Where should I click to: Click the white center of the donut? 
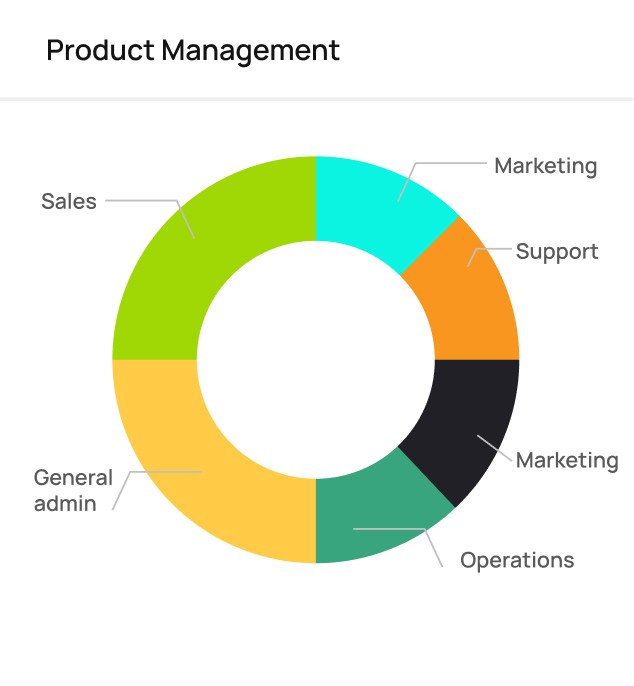316,360
